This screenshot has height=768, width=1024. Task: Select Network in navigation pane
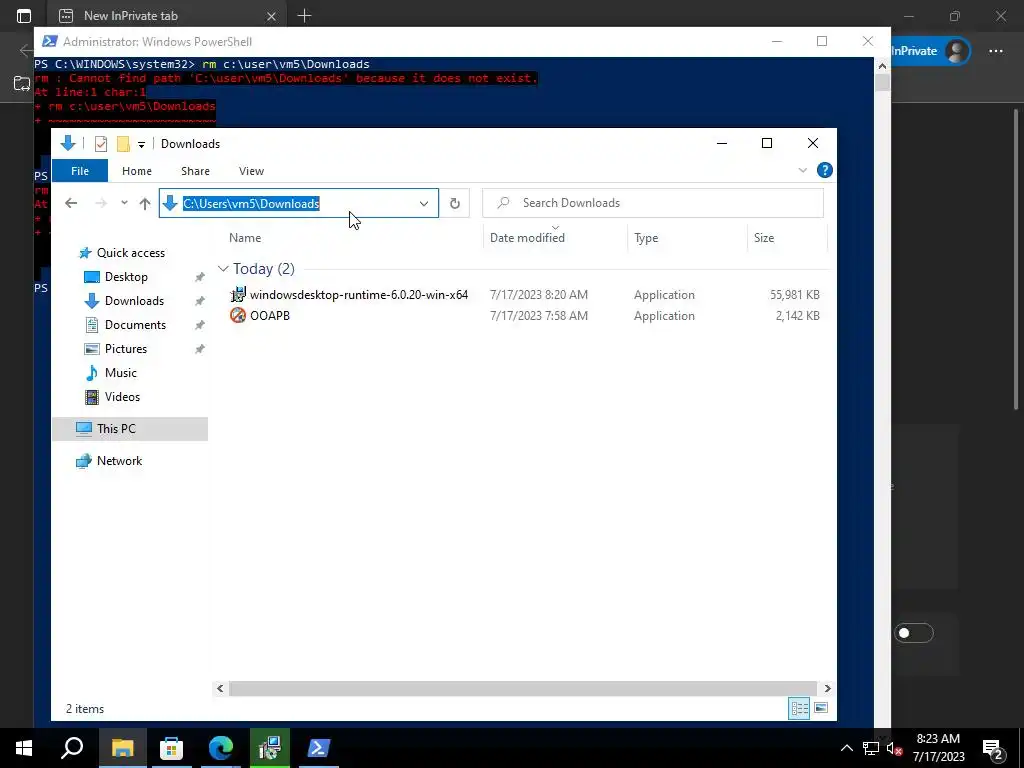point(119,461)
